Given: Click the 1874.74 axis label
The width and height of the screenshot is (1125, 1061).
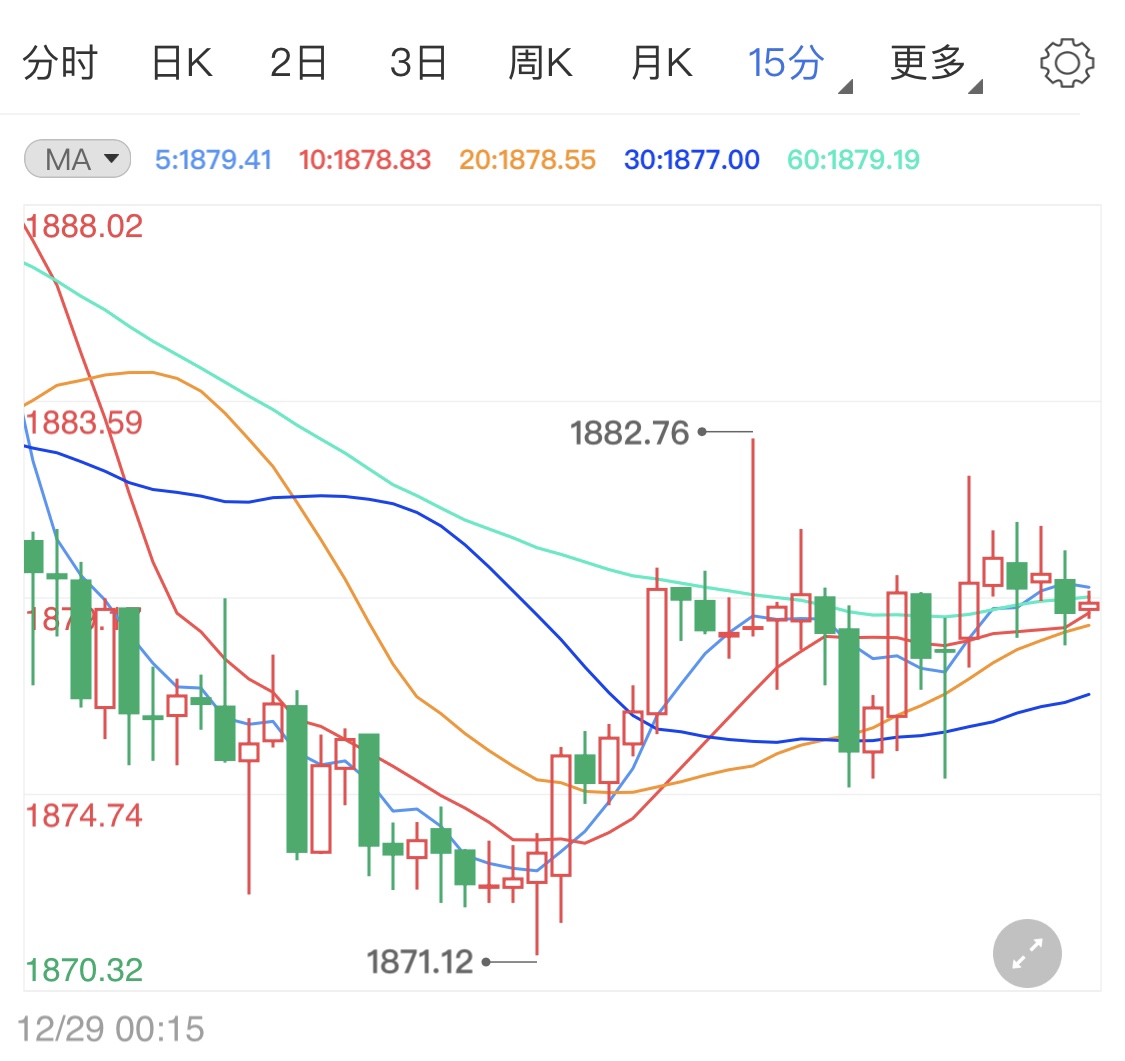Looking at the screenshot, I should 84,816.
